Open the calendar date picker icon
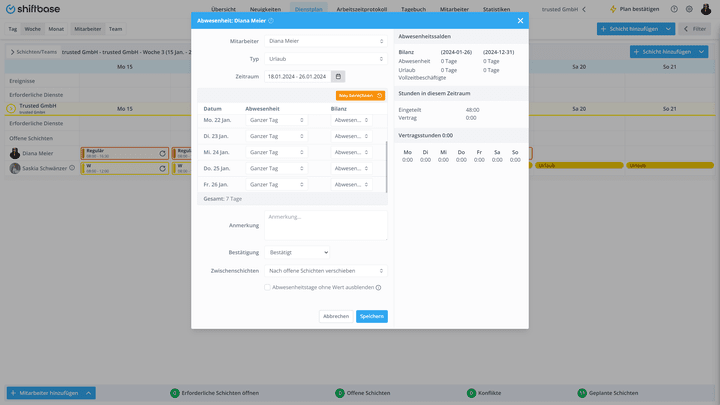This screenshot has height=405, width=720. click(338, 77)
